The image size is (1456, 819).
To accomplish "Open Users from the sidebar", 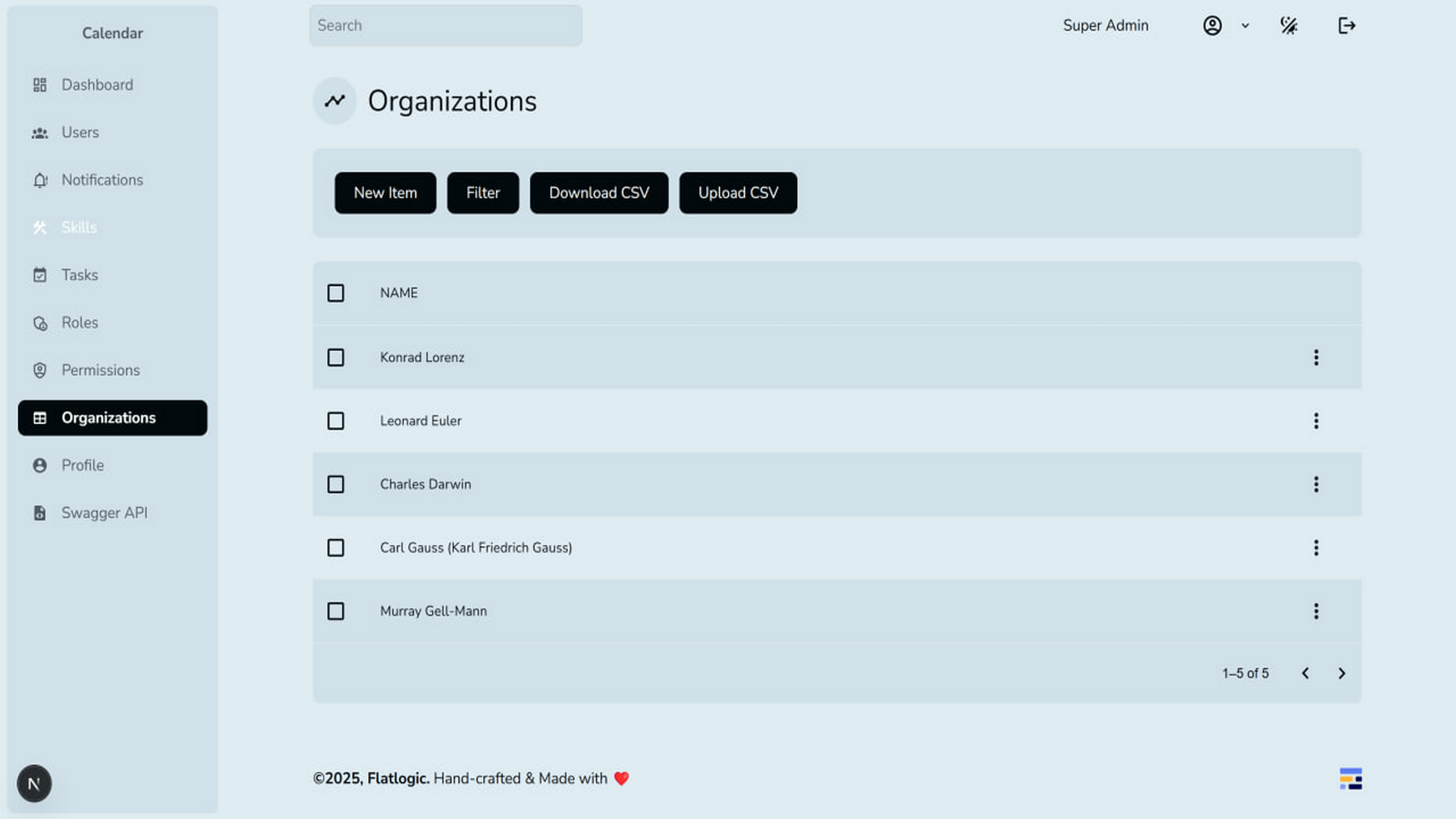I will (112, 133).
